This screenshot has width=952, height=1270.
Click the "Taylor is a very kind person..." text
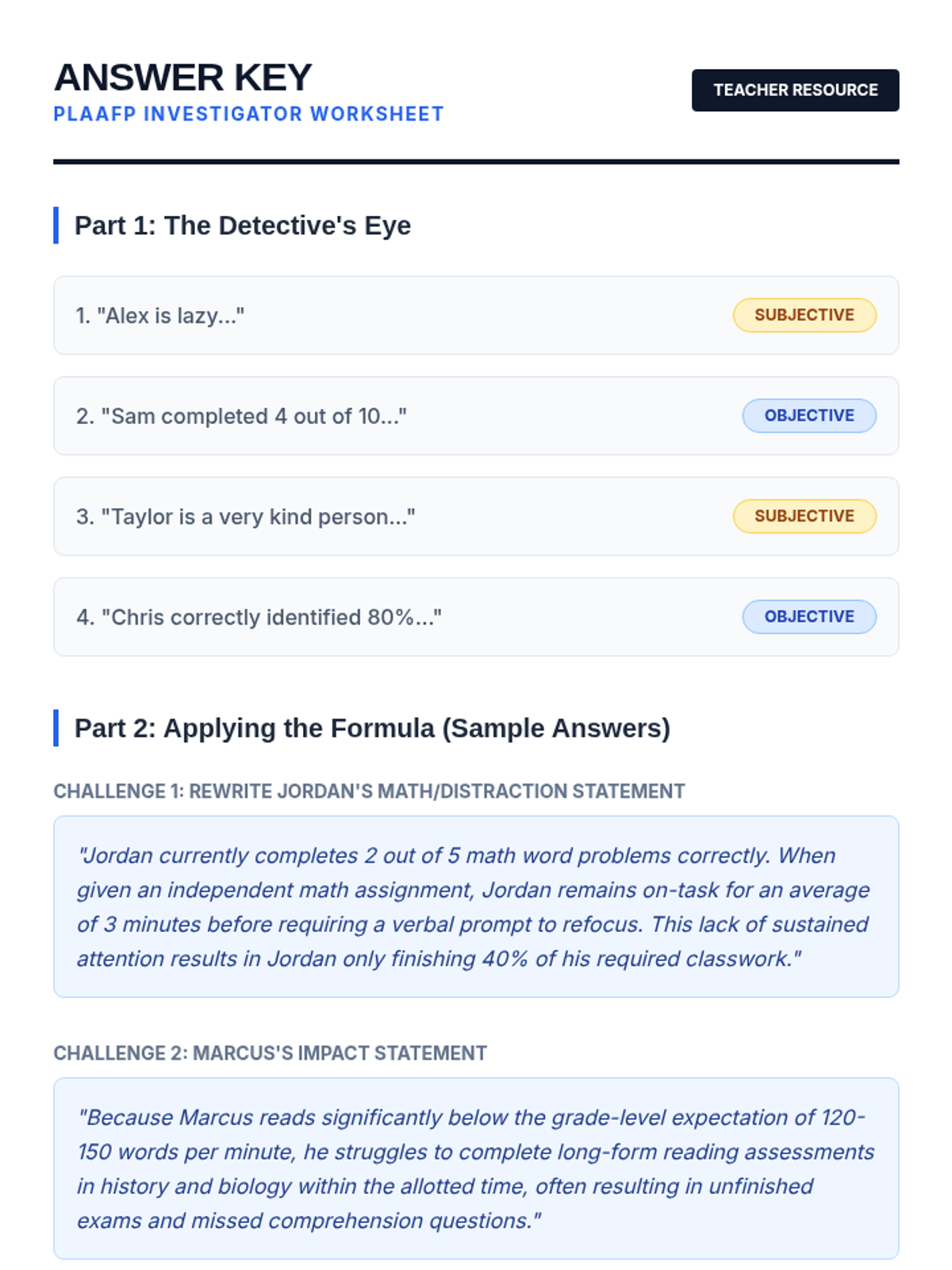coord(245,517)
